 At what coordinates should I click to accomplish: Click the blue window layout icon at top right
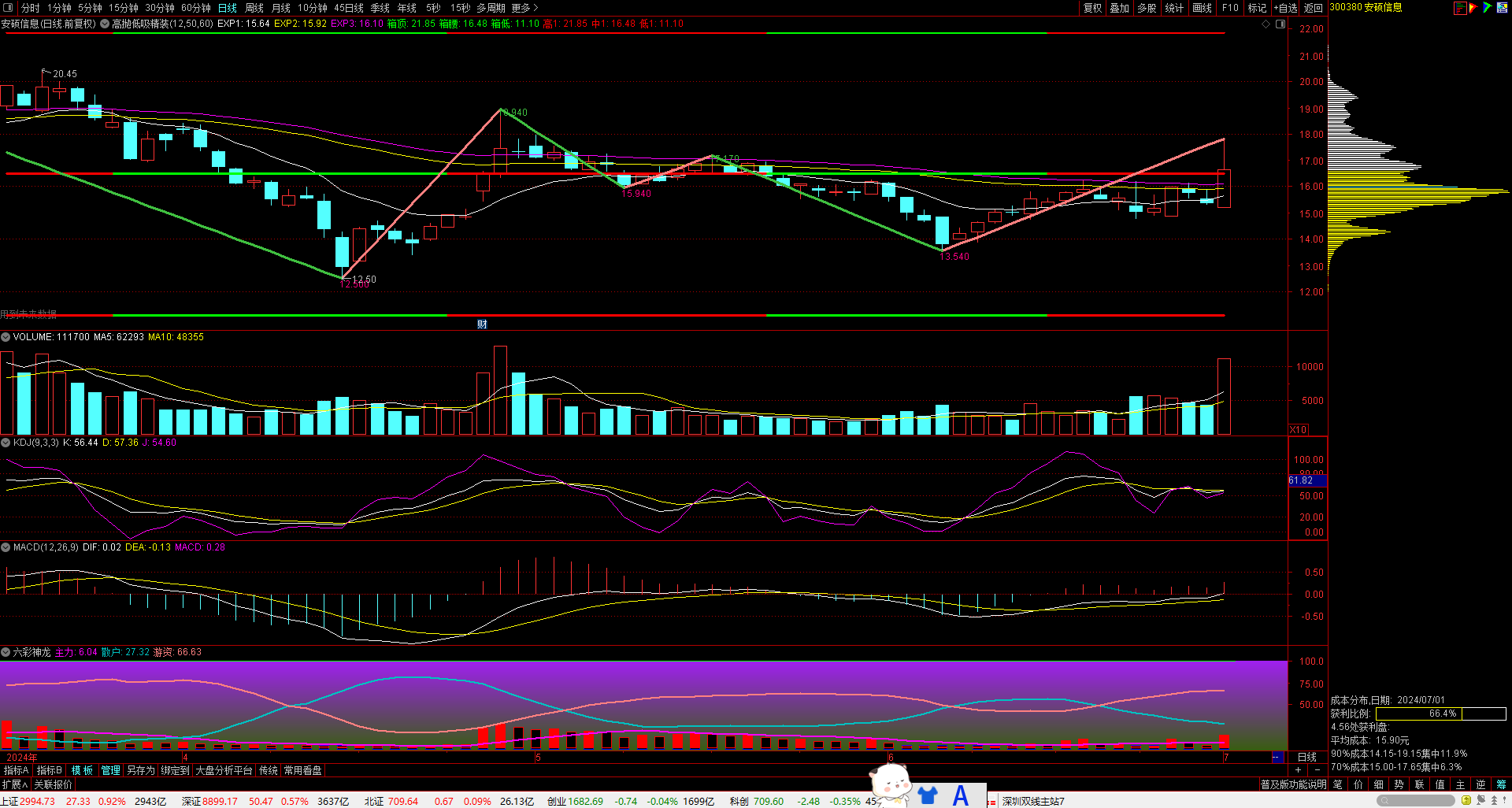click(1502, 8)
